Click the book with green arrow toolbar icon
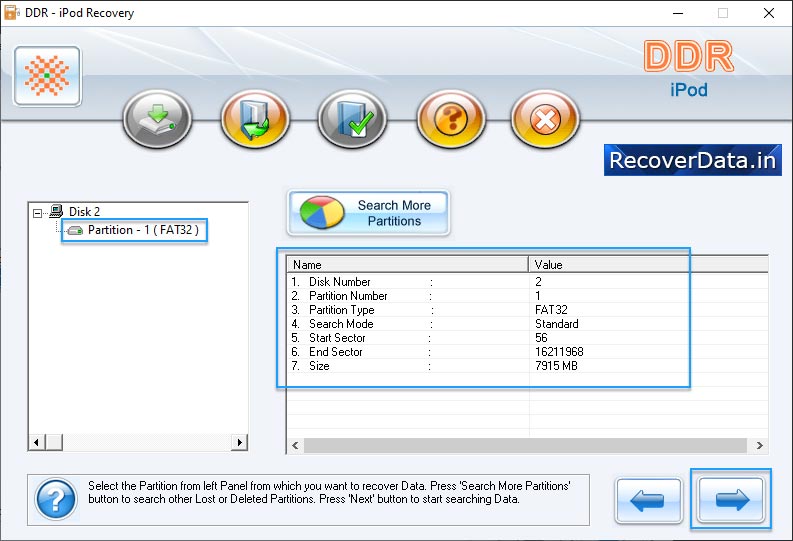 pyautogui.click(x=255, y=119)
